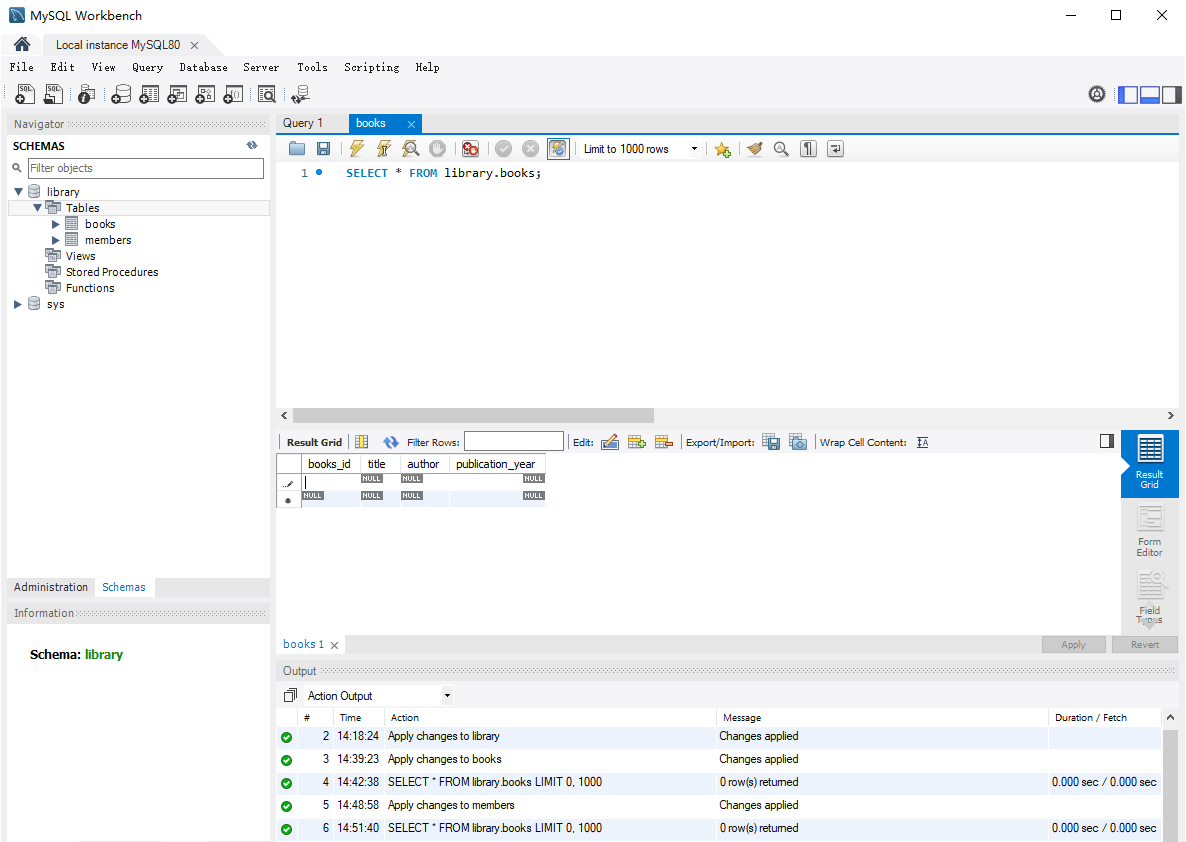Image resolution: width=1186 pixels, height=842 pixels.
Task: Open find panel magnifier icon in editor
Action: tap(781, 149)
